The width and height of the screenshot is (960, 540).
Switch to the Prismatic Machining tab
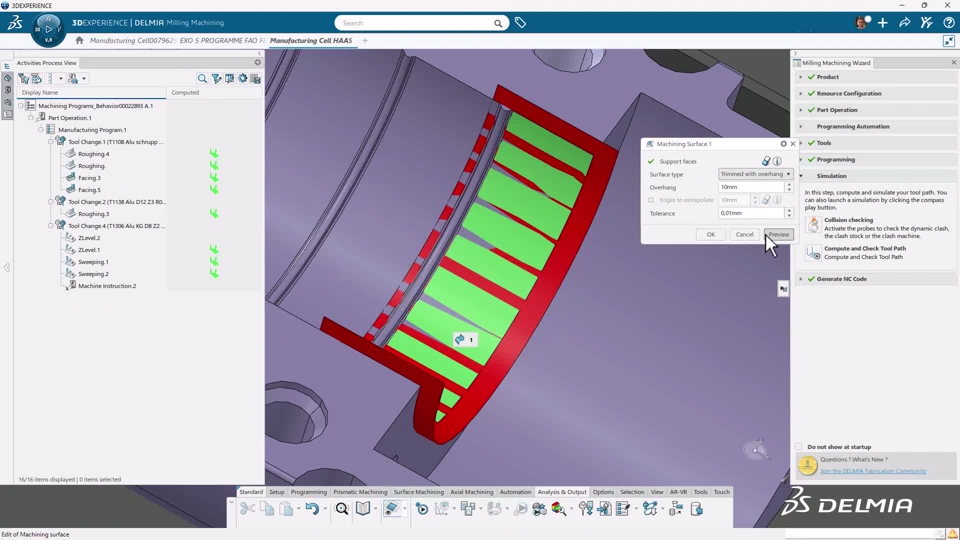360,492
